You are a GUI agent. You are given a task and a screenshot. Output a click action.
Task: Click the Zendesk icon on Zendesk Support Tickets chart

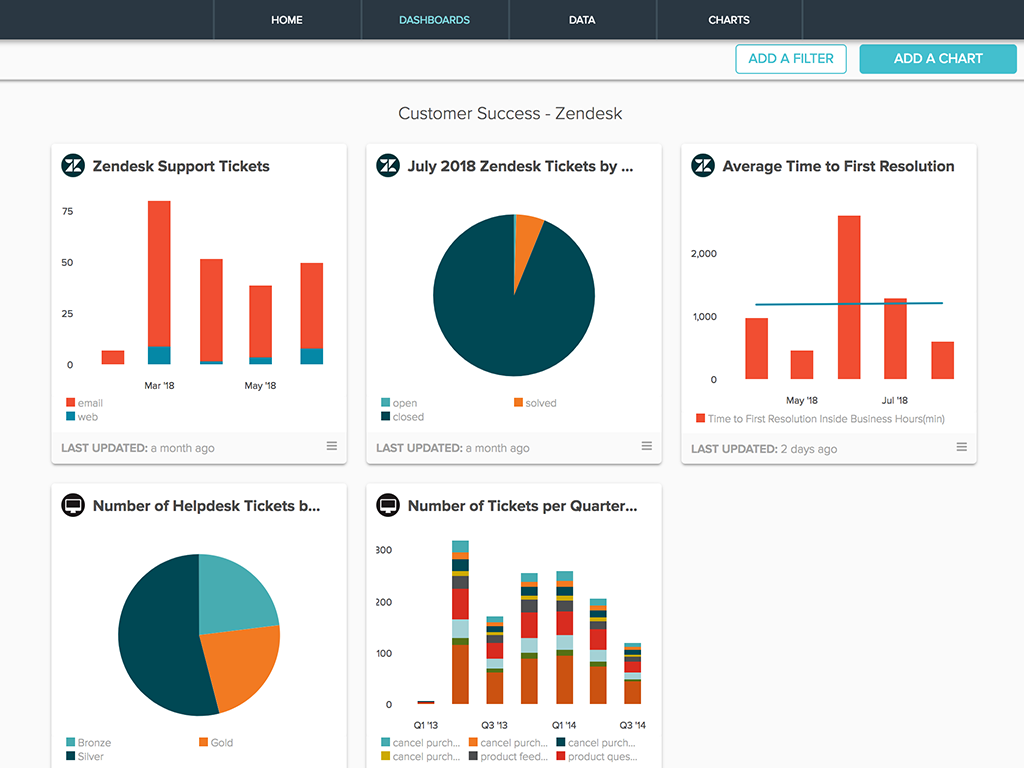tap(72, 166)
